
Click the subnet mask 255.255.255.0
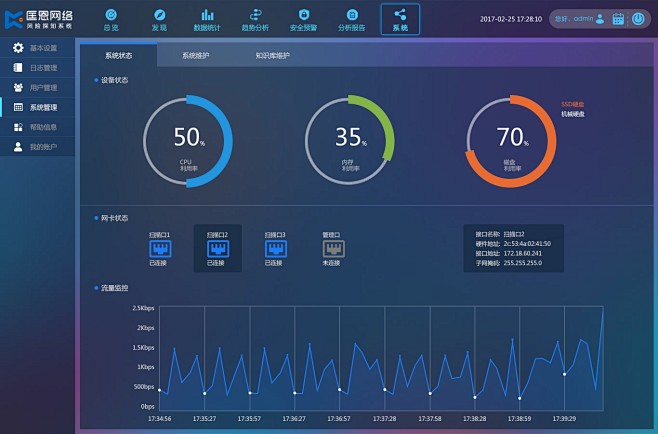click(522, 263)
